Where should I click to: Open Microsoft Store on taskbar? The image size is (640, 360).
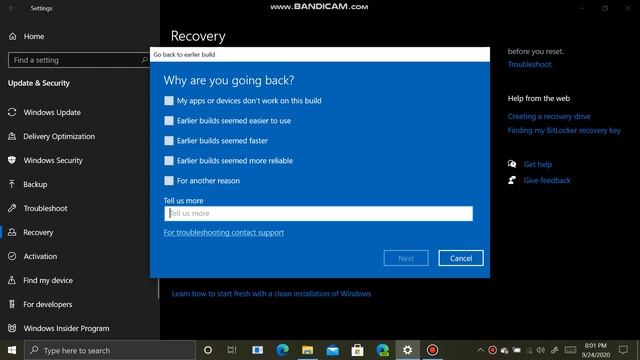(x=358, y=350)
